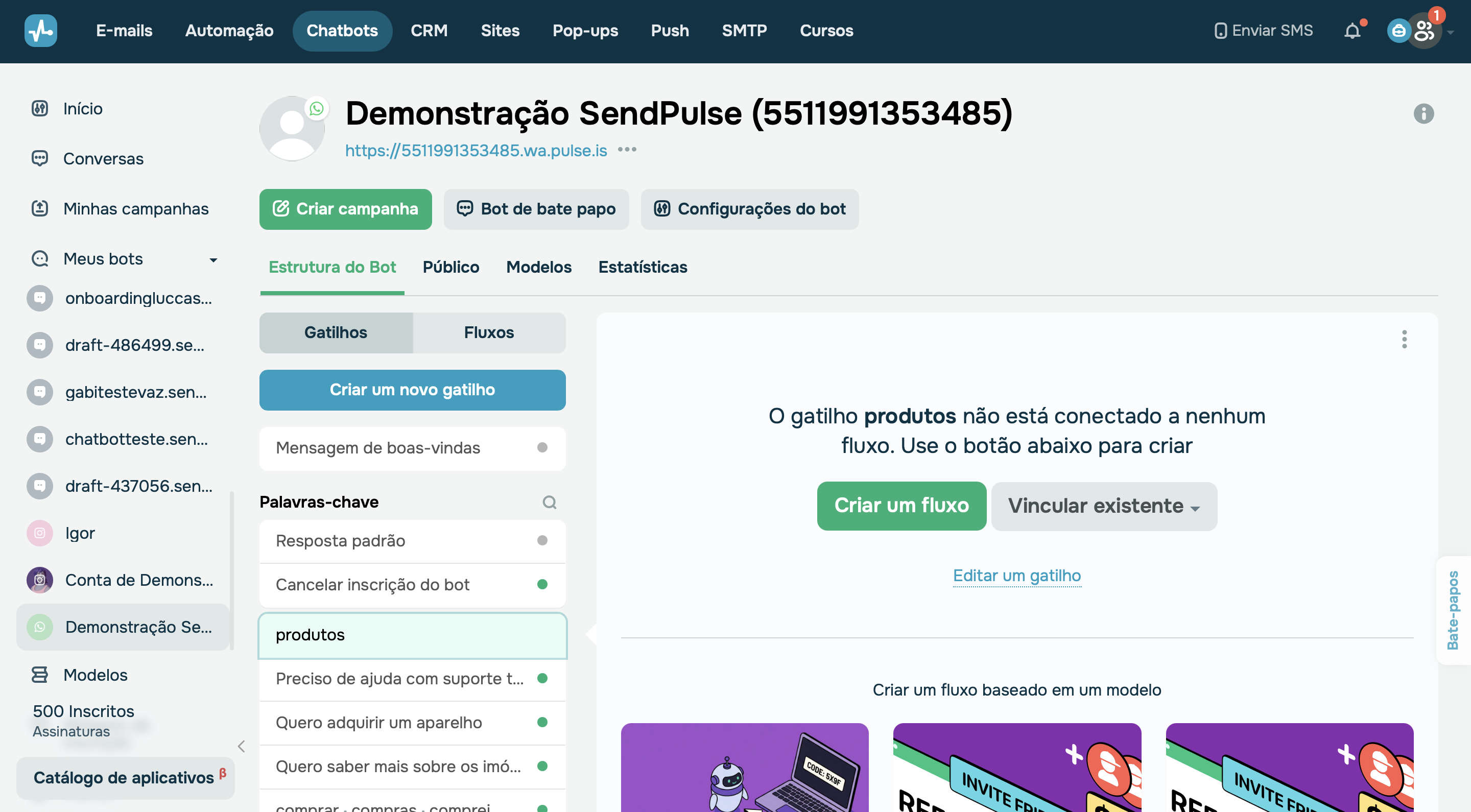
Task: Click the bot profile avatar picture
Action: tap(292, 129)
